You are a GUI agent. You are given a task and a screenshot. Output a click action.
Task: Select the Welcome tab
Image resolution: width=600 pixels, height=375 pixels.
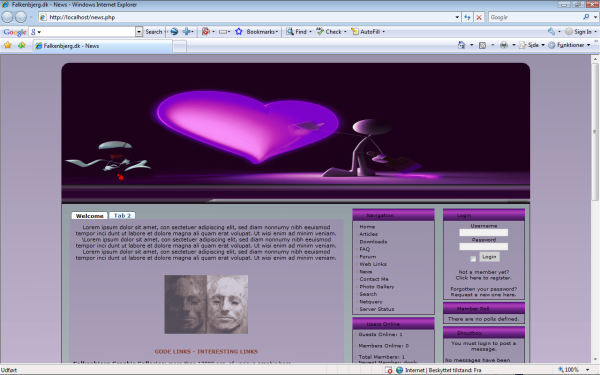90,216
